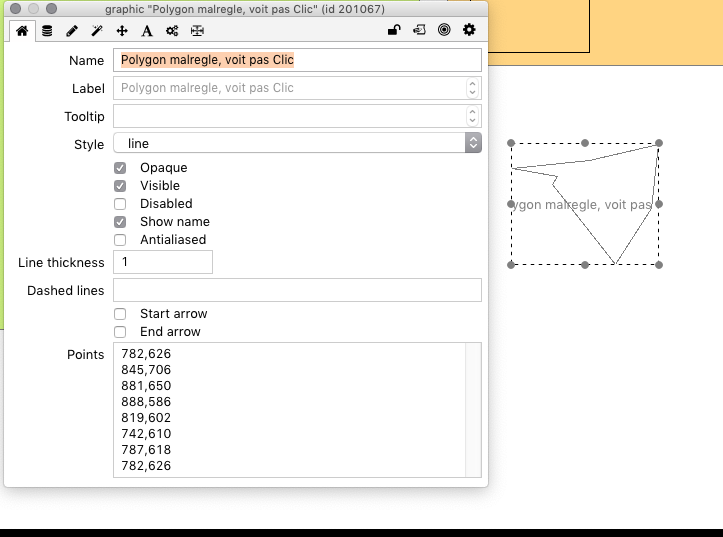Click the pencil colors tab icon
Screen dimensions: 723x537
[72, 31]
